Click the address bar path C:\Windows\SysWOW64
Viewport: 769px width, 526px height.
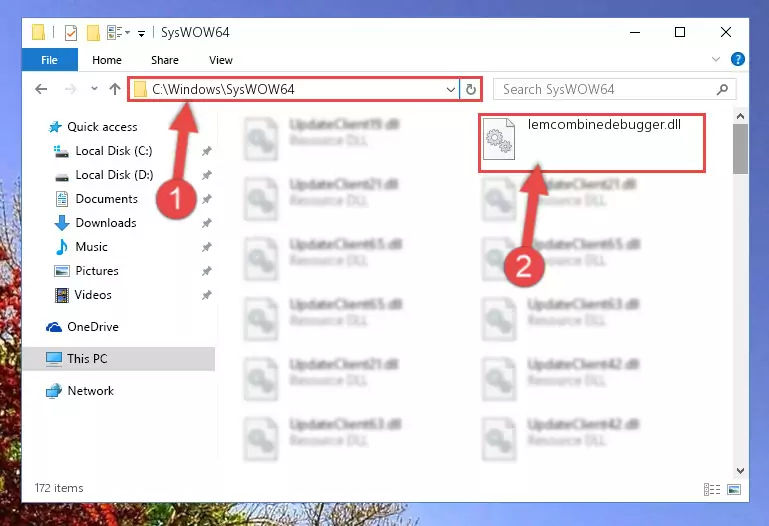pyautogui.click(x=223, y=89)
